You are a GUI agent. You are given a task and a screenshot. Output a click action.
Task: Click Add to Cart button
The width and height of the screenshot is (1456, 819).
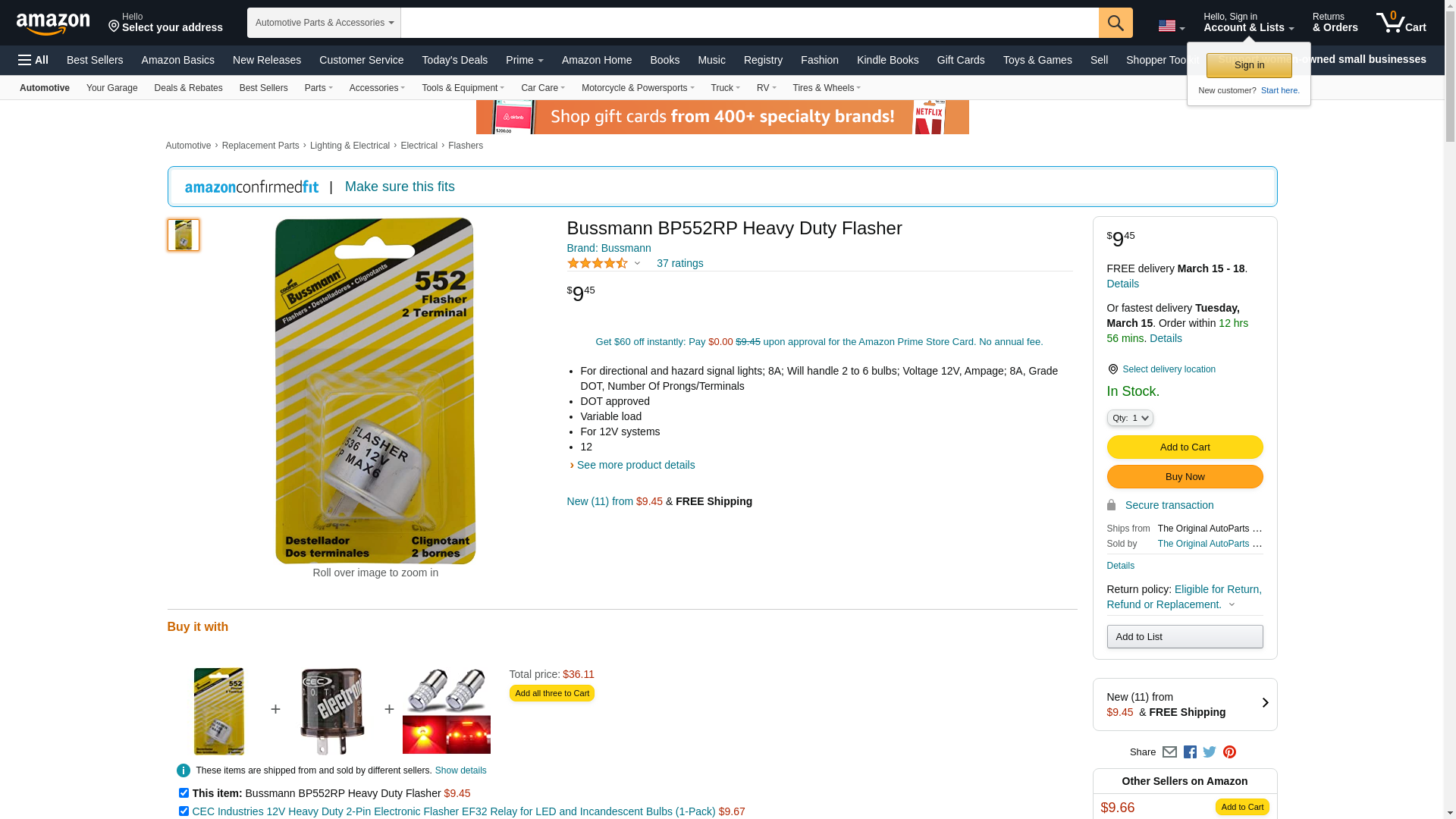1185,447
